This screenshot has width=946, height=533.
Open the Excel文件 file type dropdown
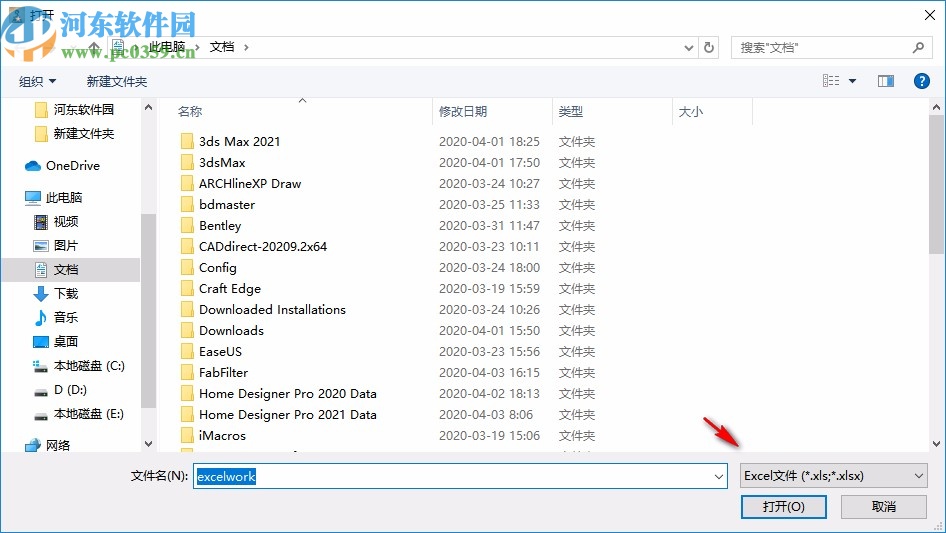click(833, 476)
